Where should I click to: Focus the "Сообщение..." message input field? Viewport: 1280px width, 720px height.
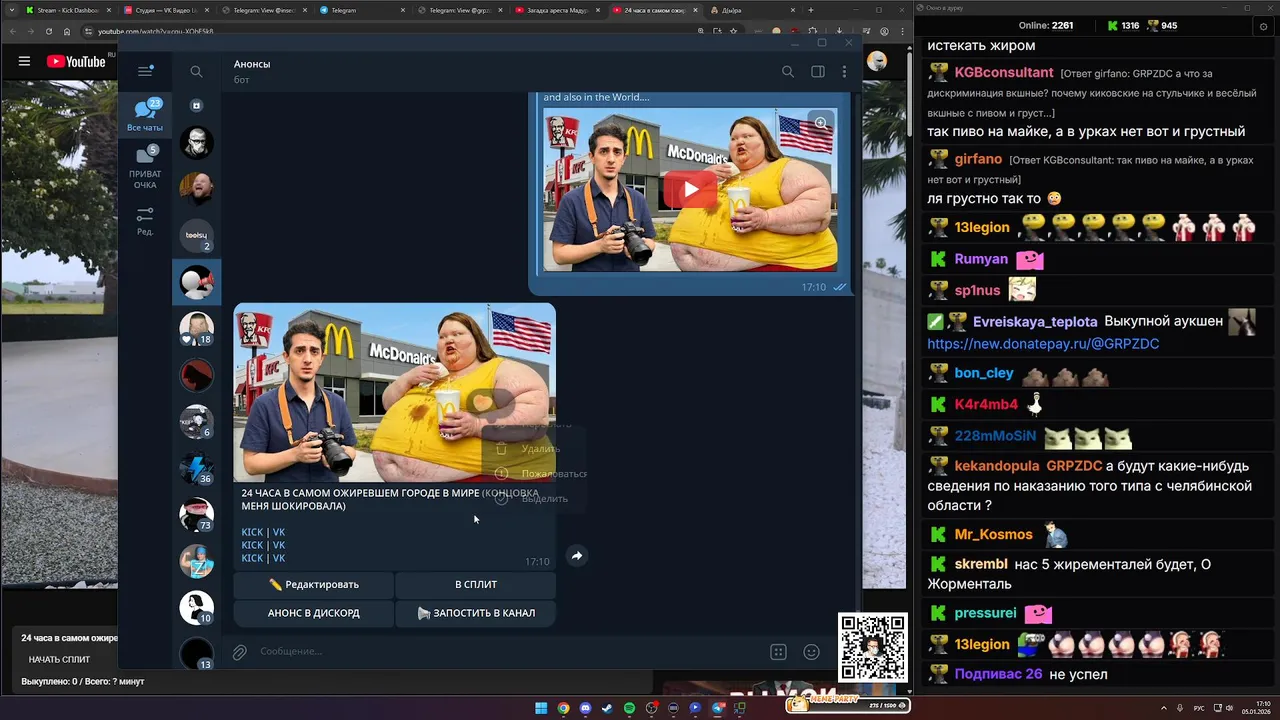point(510,652)
